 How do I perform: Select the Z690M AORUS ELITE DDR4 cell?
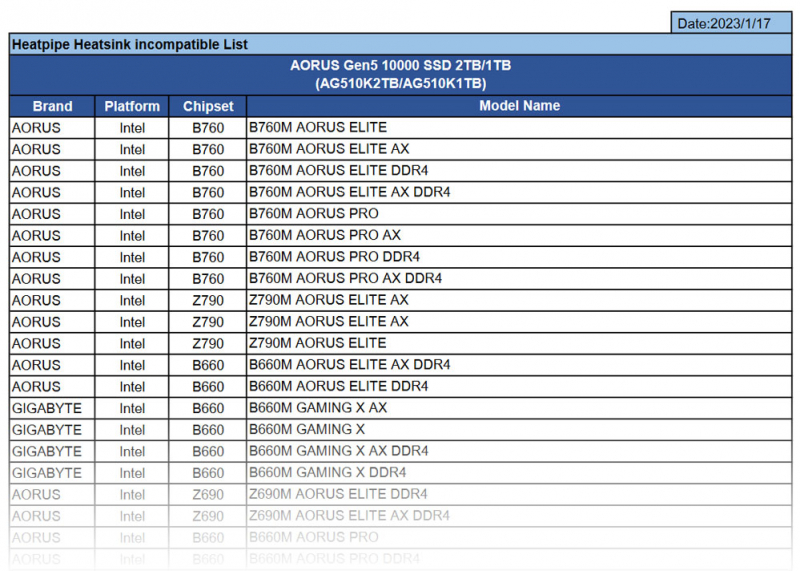338,494
